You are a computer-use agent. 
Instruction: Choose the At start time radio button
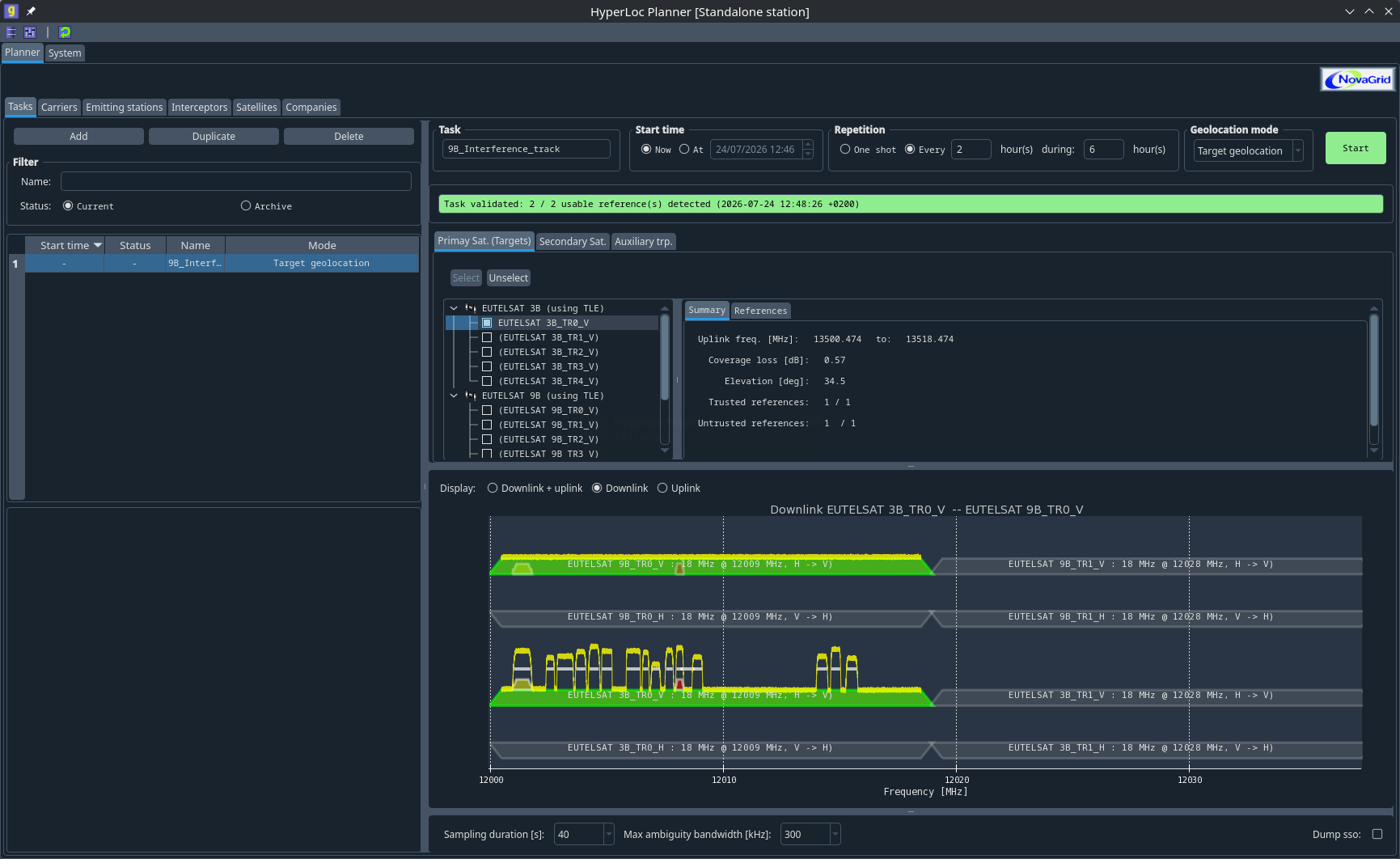(684, 149)
